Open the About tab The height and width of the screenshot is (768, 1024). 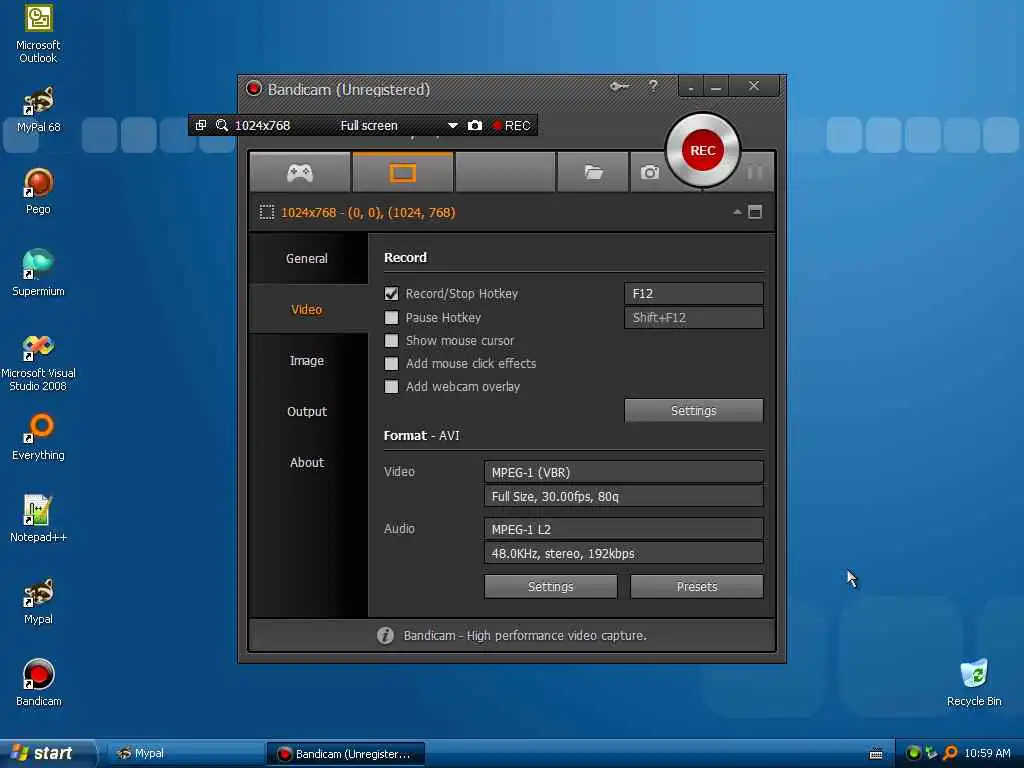pos(307,462)
